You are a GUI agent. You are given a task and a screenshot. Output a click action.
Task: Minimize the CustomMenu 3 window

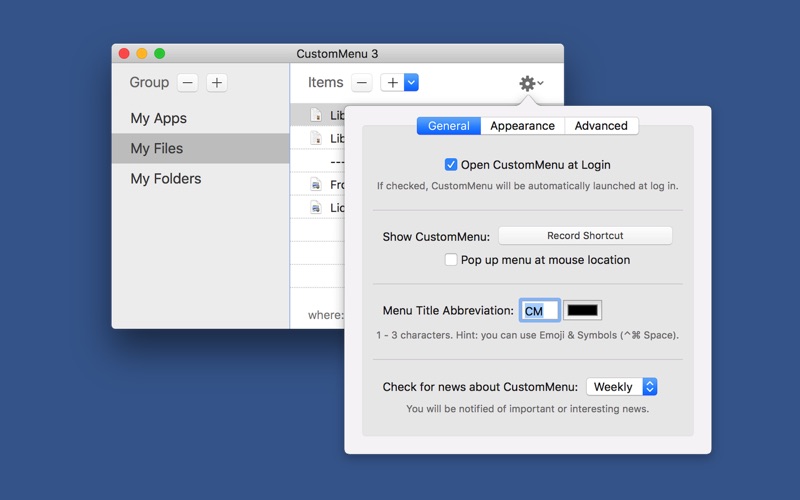[x=142, y=54]
